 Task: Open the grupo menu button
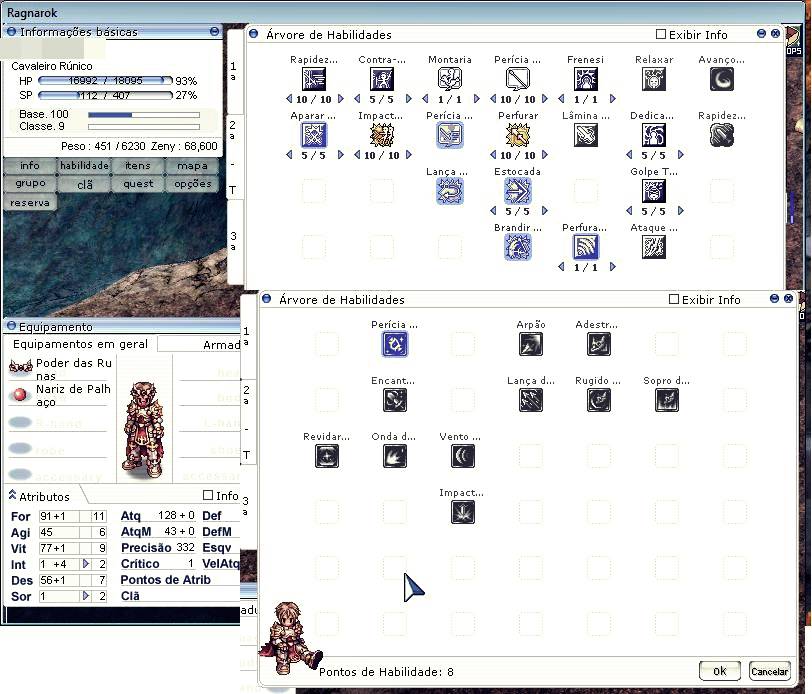coord(30,183)
